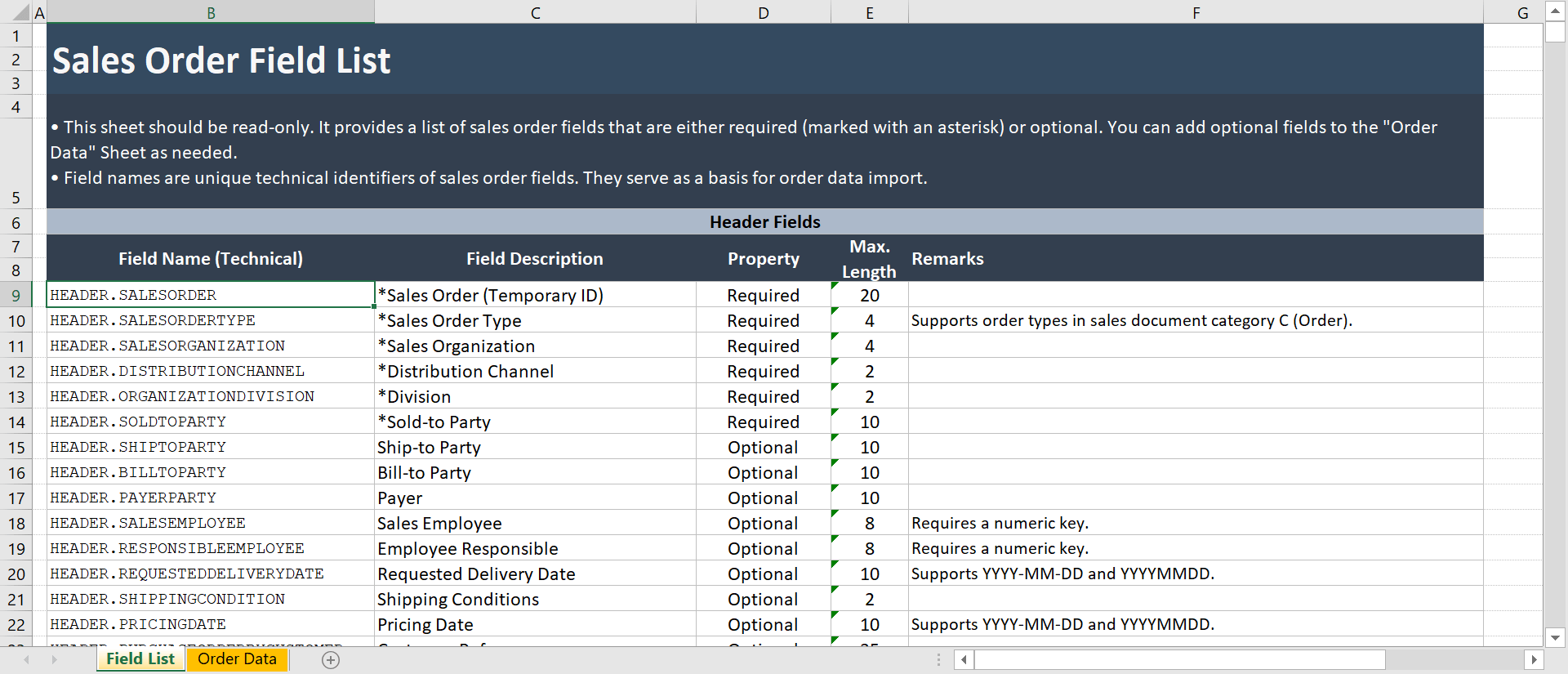The width and height of the screenshot is (1568, 674).
Task: Click vertical scrollbar up arrow
Action: pyautogui.click(x=1555, y=11)
